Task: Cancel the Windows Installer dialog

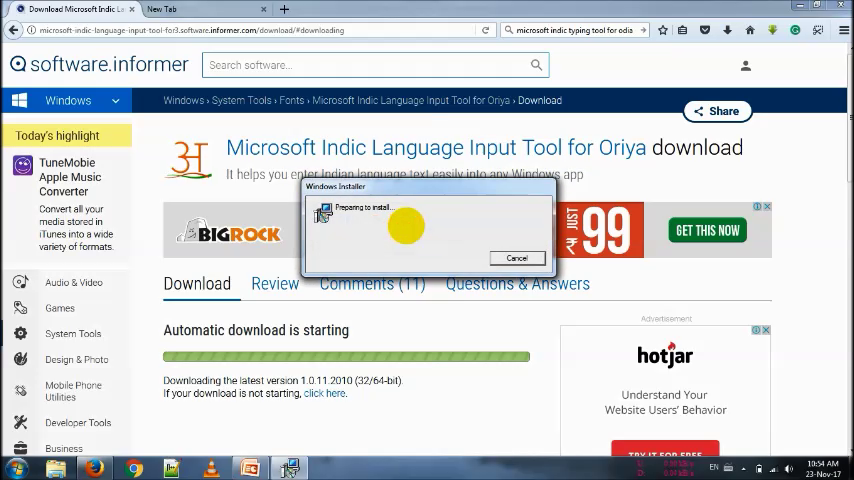Action: coord(517,258)
